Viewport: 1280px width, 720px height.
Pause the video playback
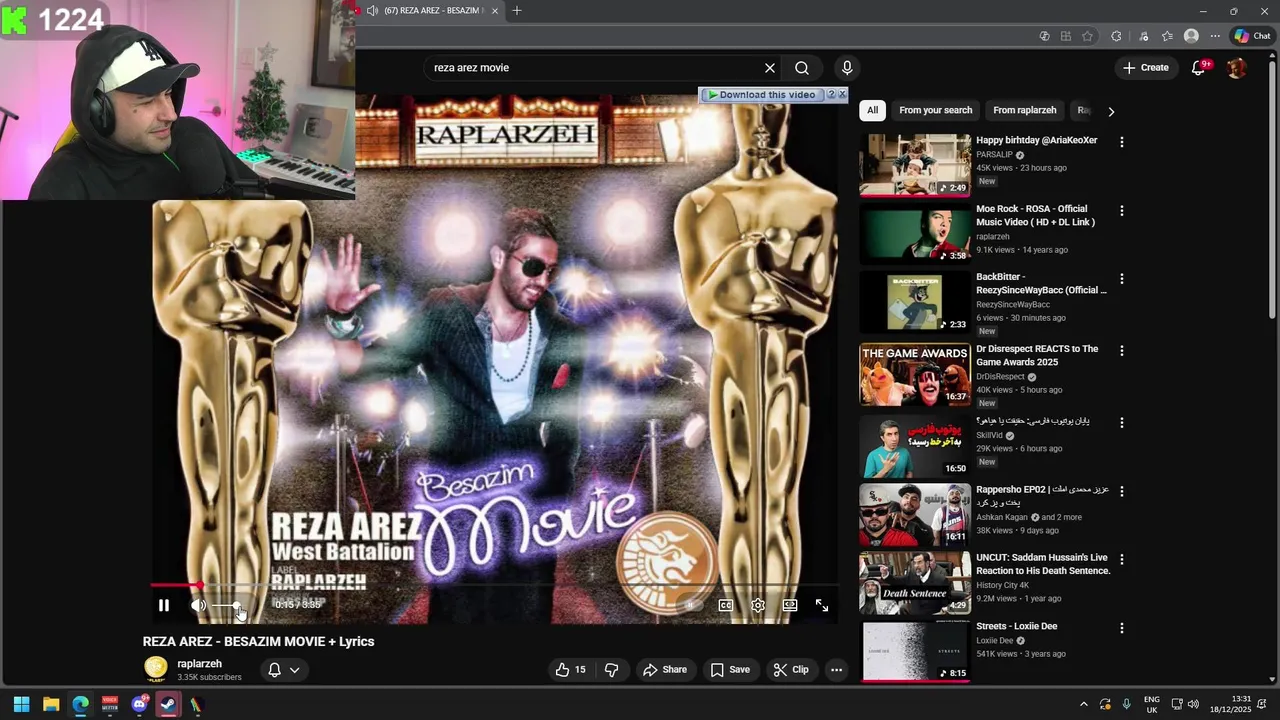[164, 605]
